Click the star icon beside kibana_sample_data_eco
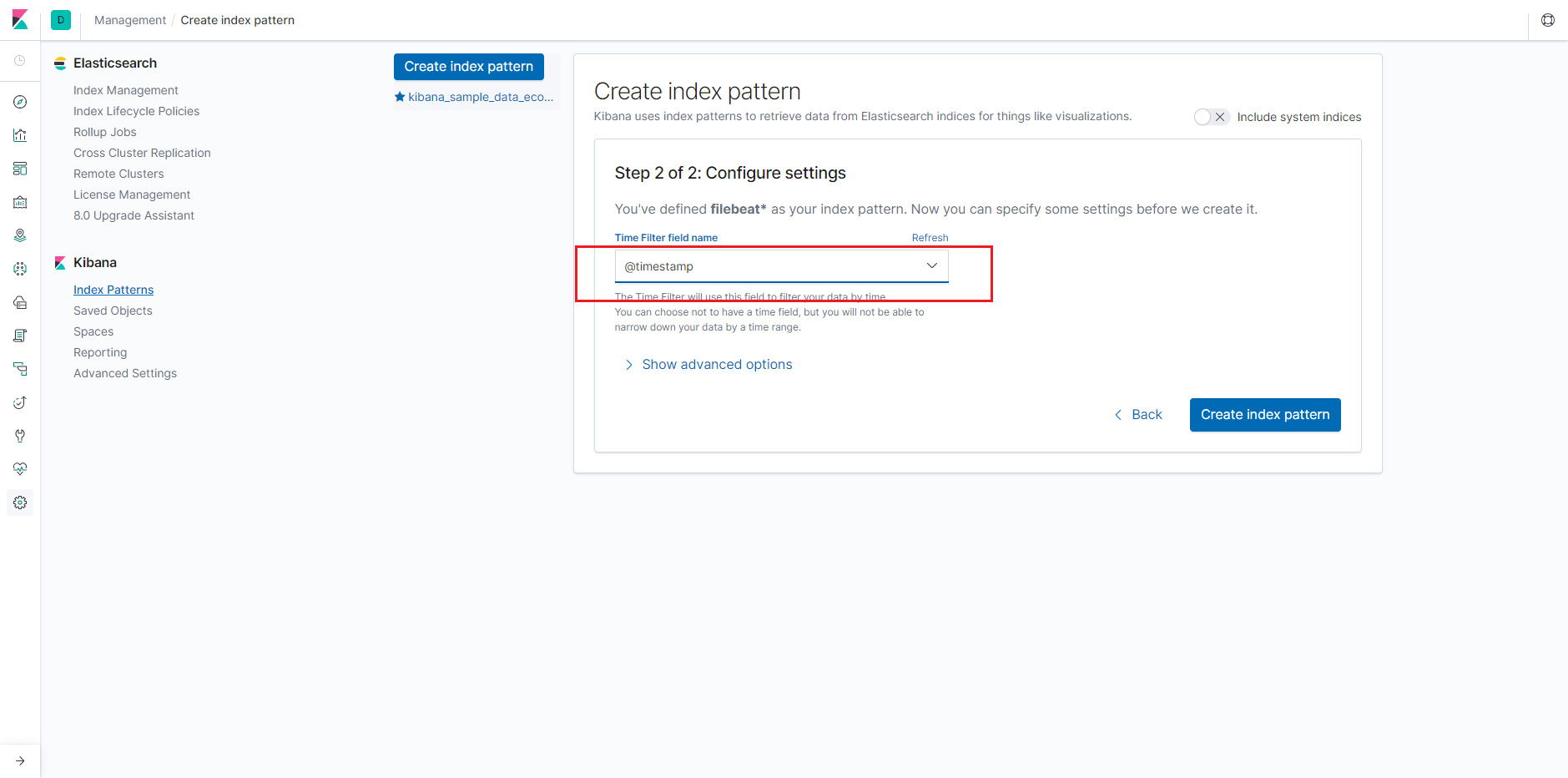Image resolution: width=1568 pixels, height=778 pixels. tap(400, 97)
